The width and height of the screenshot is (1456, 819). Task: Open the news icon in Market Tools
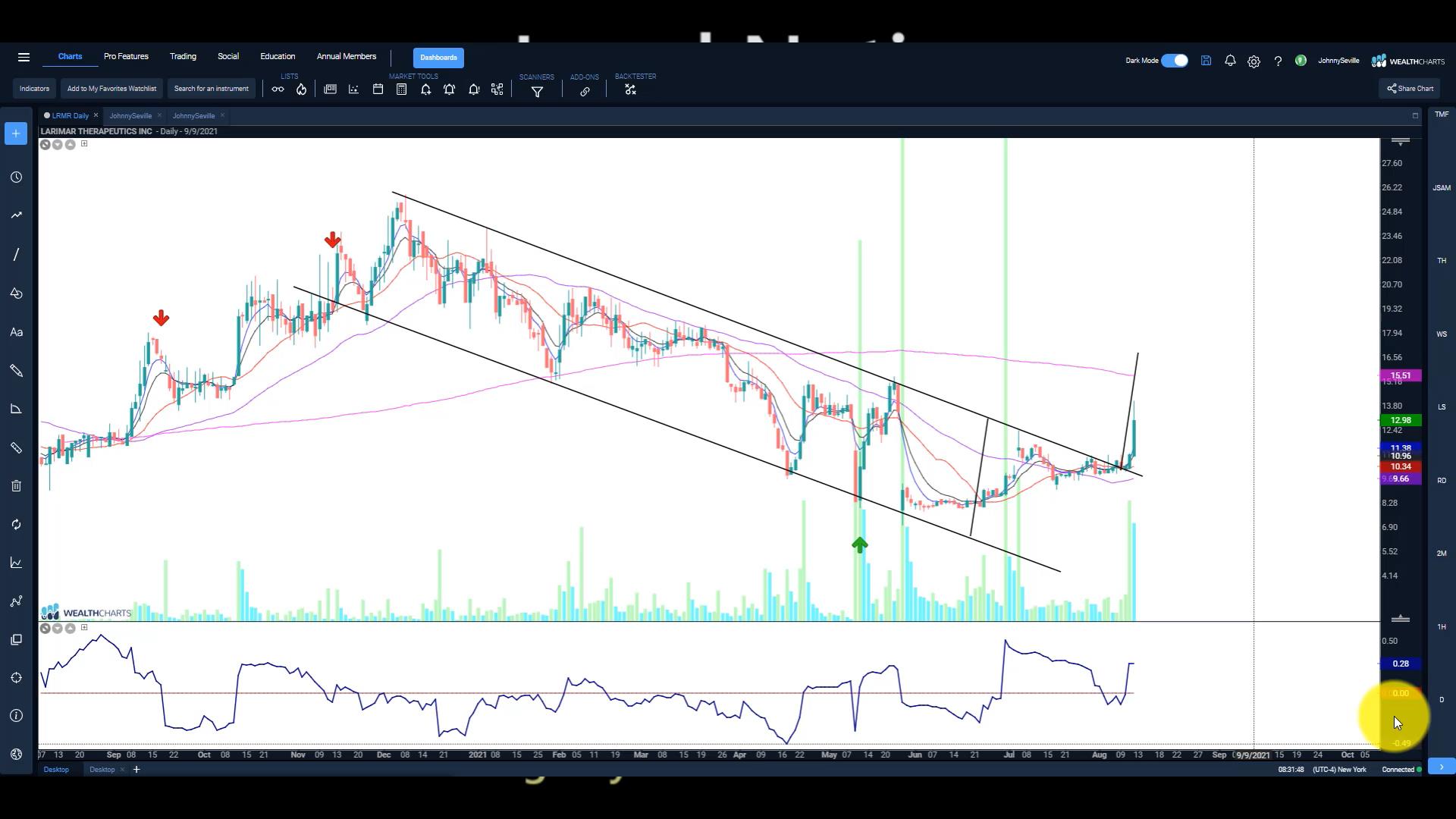click(330, 89)
